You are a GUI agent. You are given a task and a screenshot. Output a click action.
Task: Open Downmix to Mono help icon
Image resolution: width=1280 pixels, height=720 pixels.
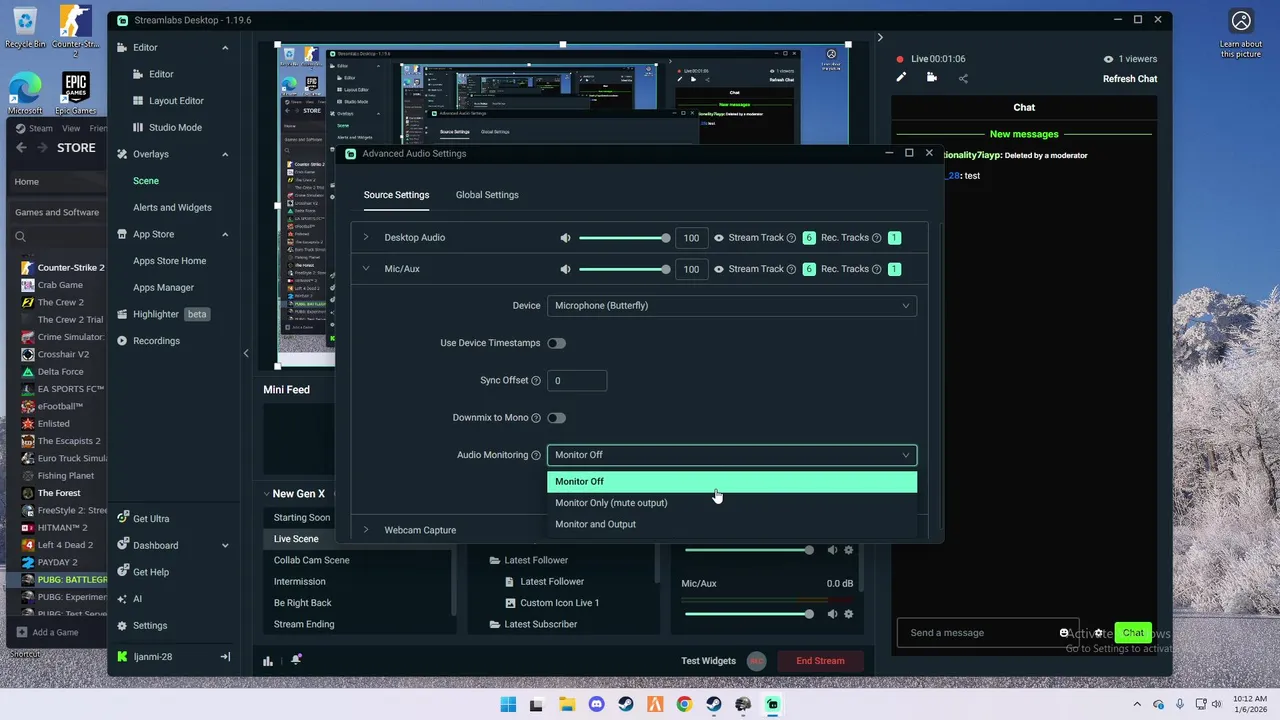pos(536,418)
